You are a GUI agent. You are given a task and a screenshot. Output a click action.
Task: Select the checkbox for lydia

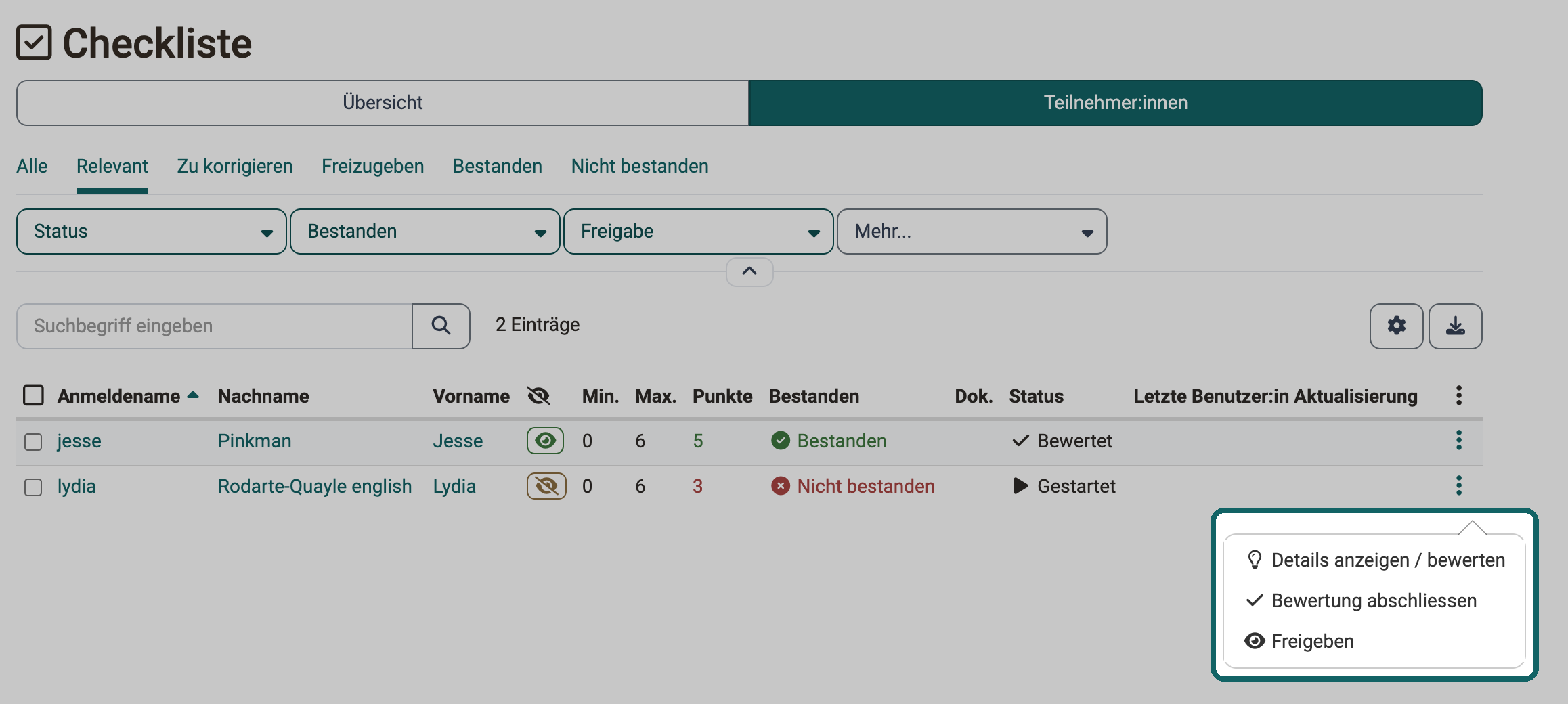33,487
